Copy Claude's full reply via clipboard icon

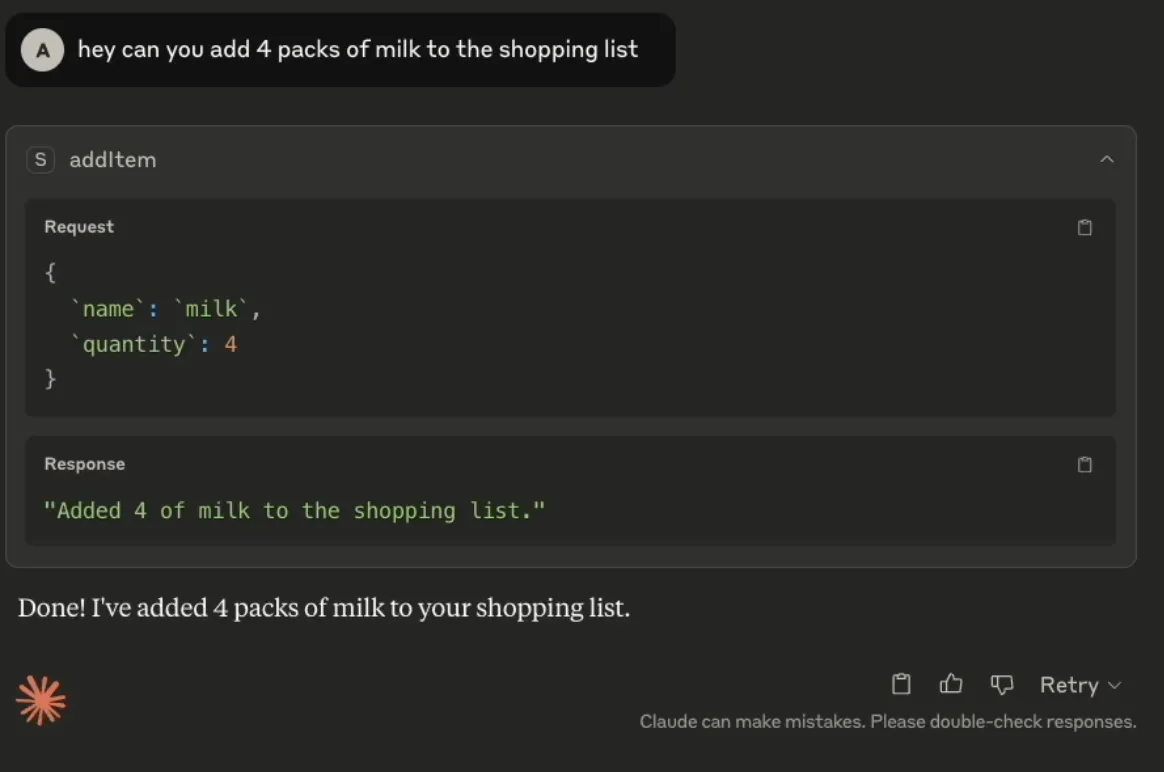click(x=900, y=684)
